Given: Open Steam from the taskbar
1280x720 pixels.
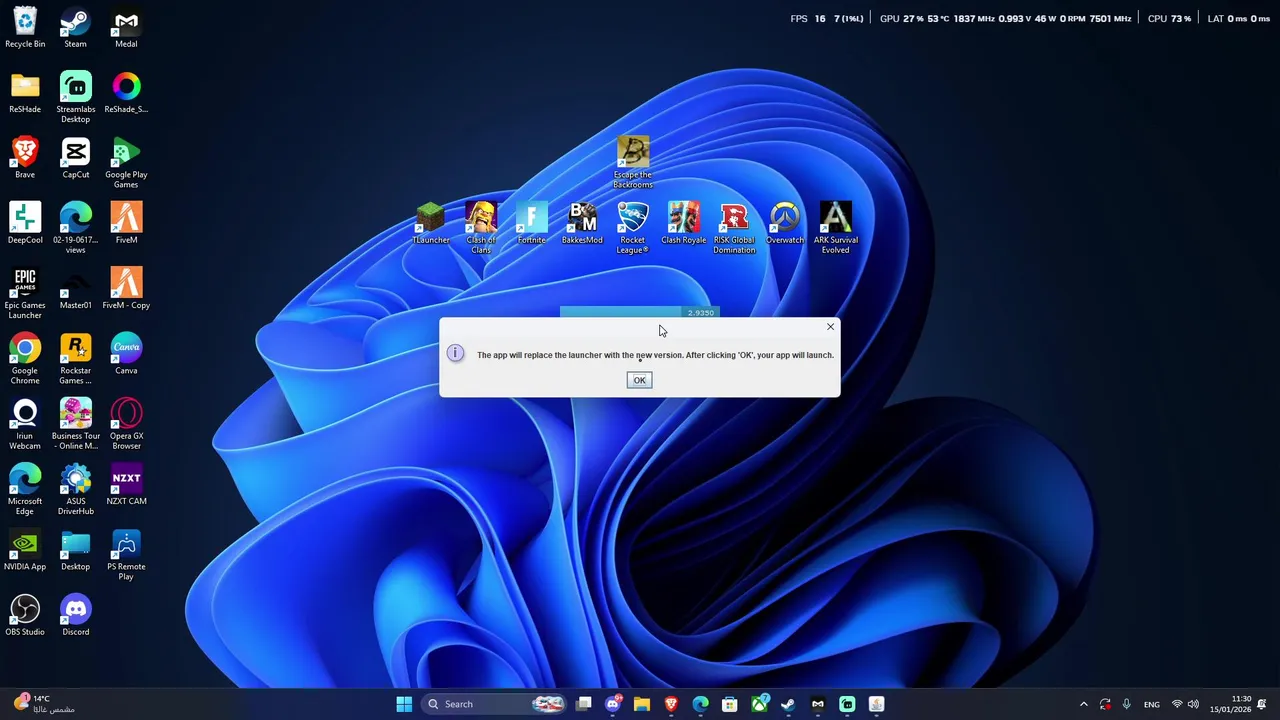Looking at the screenshot, I should point(788,704).
